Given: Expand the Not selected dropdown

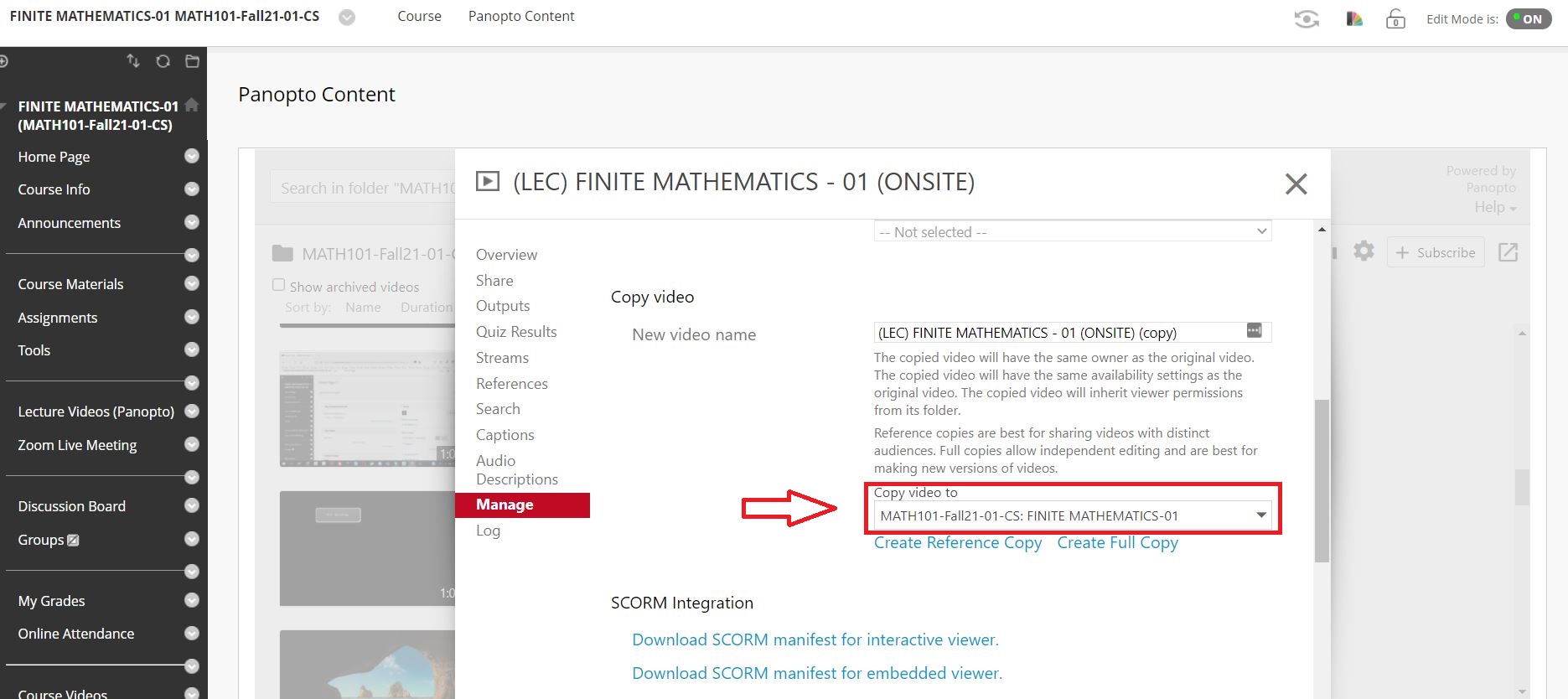Looking at the screenshot, I should (x=1072, y=231).
